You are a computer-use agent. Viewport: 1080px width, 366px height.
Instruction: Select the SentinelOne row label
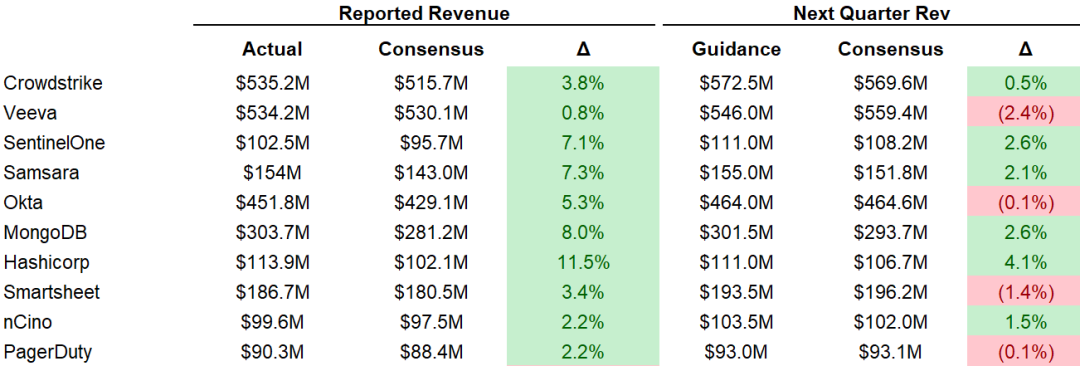tap(54, 143)
